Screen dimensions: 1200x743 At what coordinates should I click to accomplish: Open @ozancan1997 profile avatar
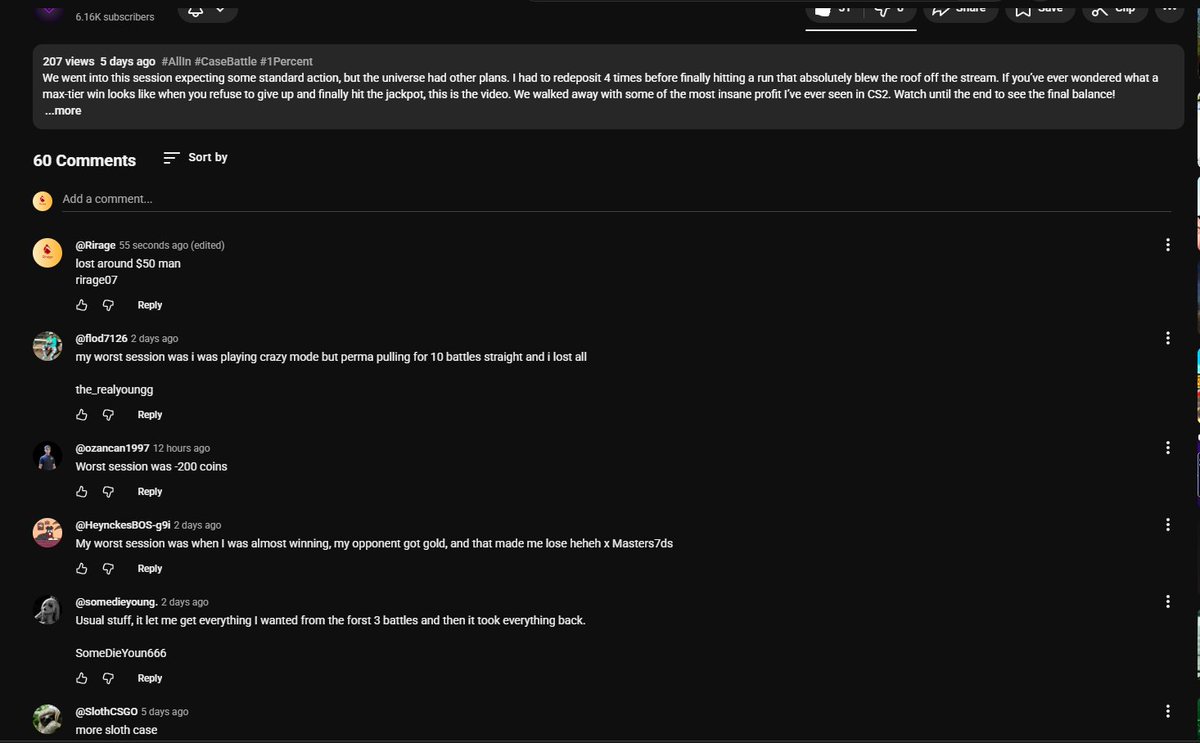pos(48,457)
